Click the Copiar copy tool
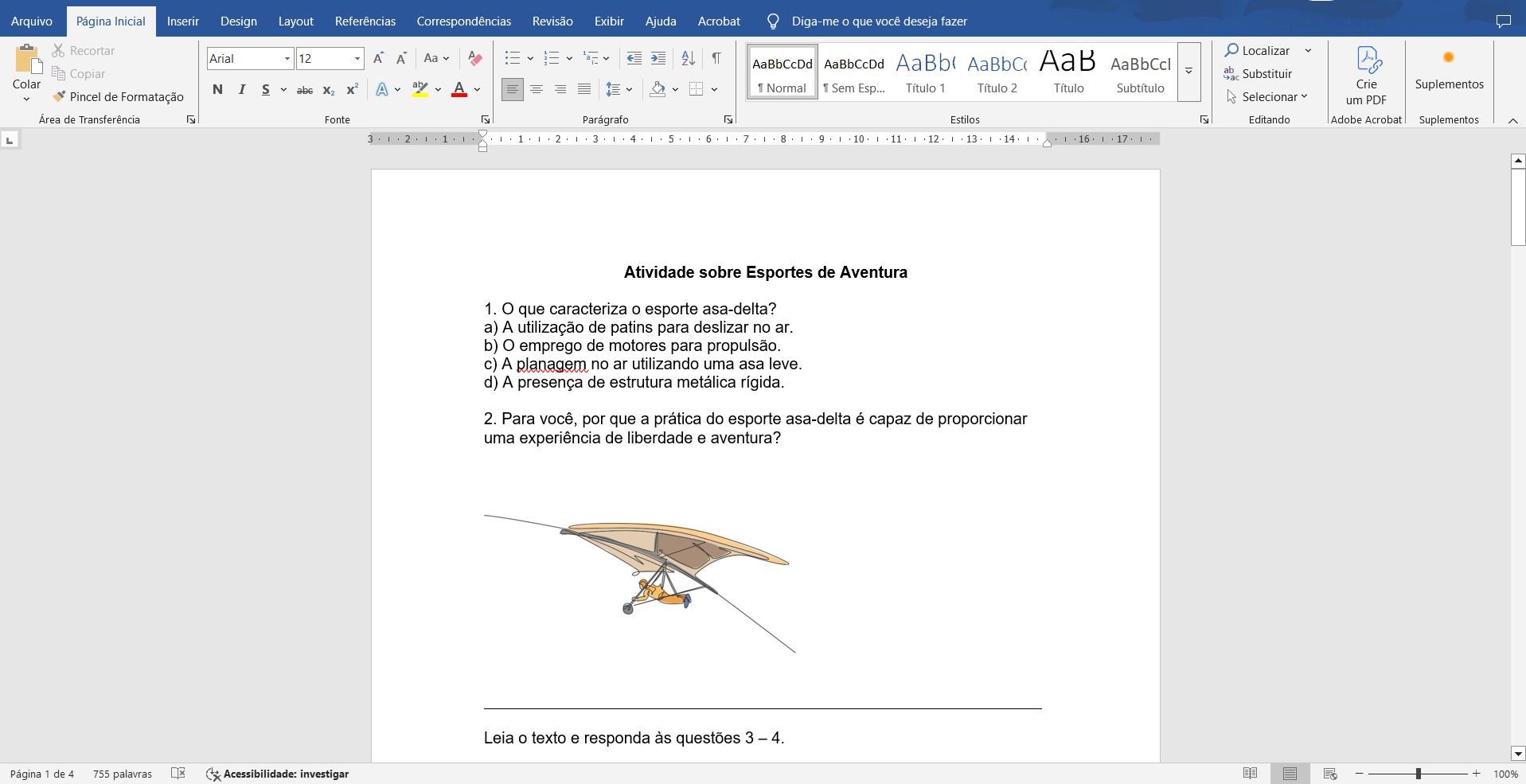The height and width of the screenshot is (784, 1526). click(79, 73)
